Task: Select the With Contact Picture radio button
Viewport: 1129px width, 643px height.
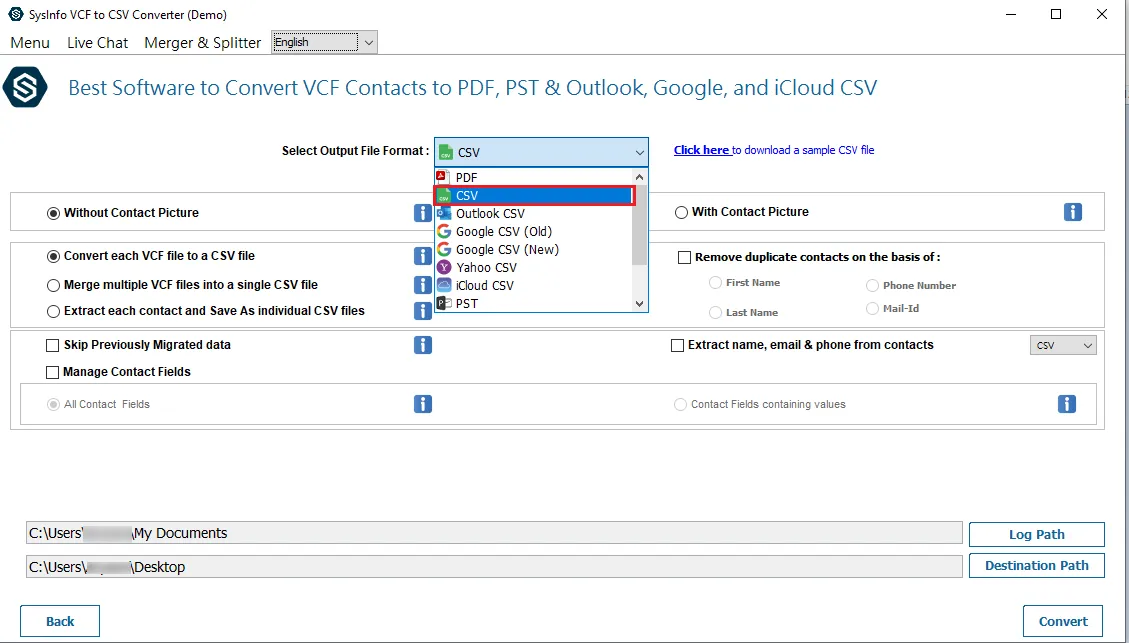Action: click(x=682, y=212)
